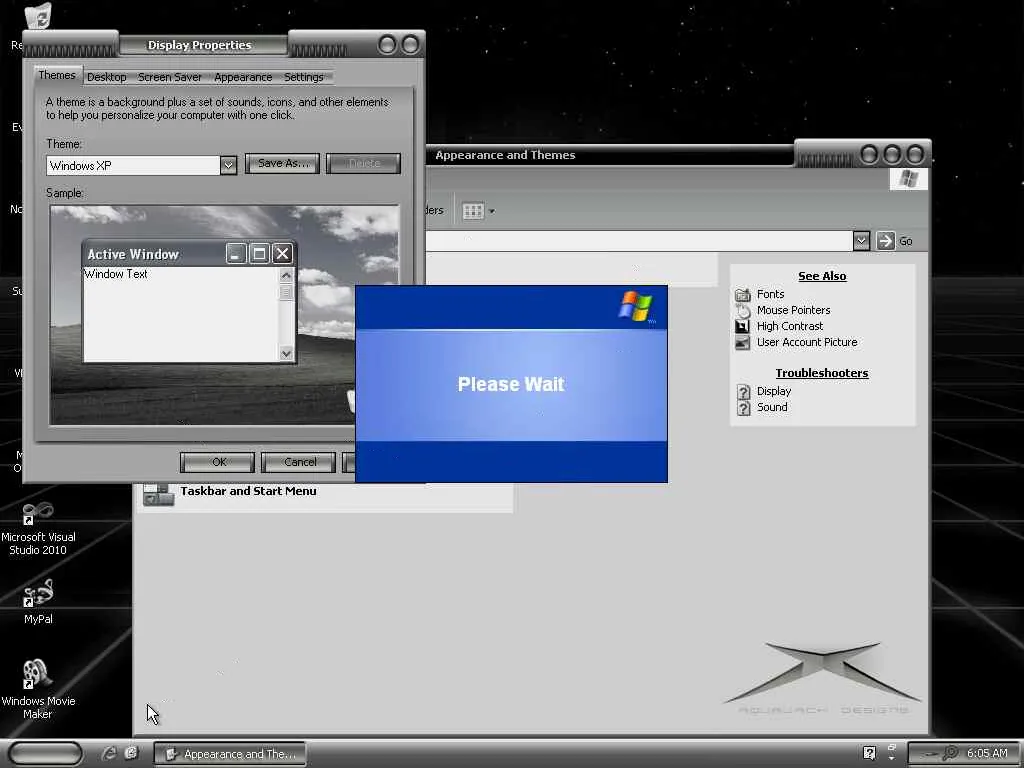Click the Troubleshooters heading

pyautogui.click(x=822, y=373)
